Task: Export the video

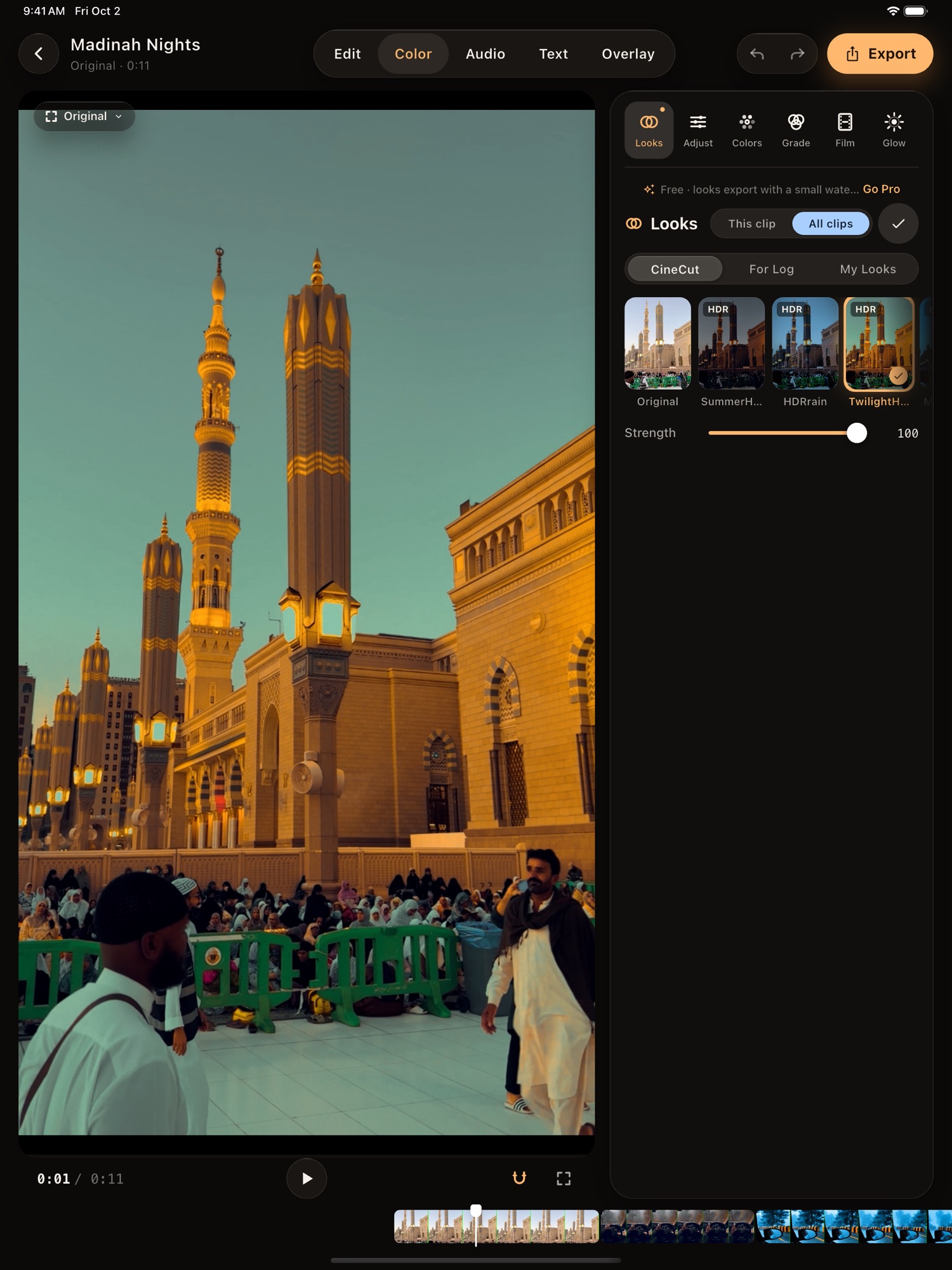Action: [x=880, y=54]
